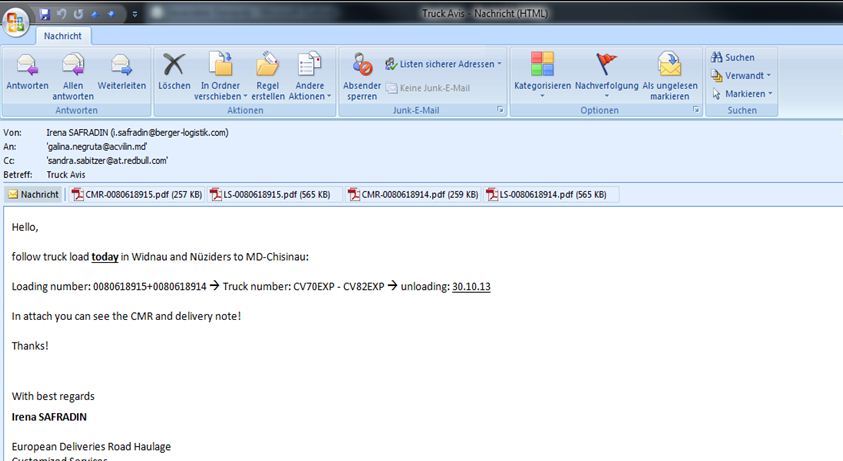Open Andere Aktionen dropdown
This screenshot has height=461, width=843.
(310, 76)
